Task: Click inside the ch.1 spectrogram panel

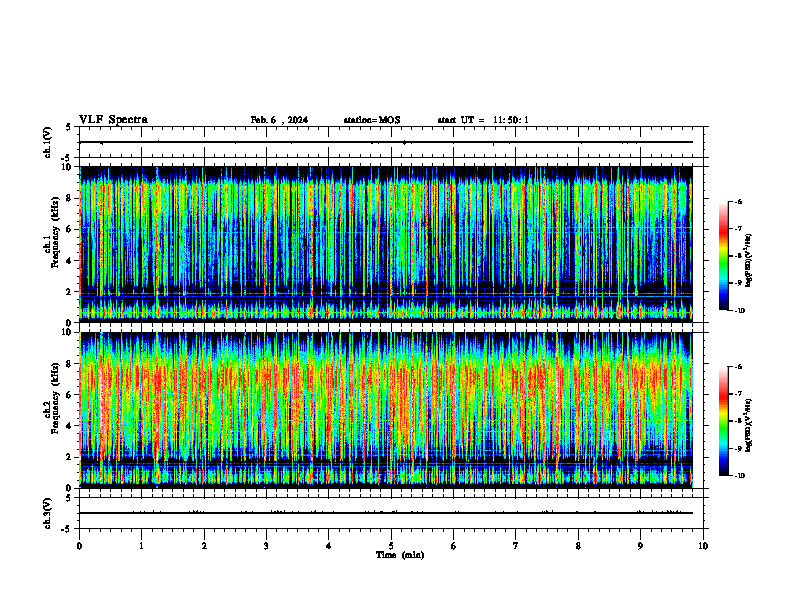Action: (x=386, y=244)
